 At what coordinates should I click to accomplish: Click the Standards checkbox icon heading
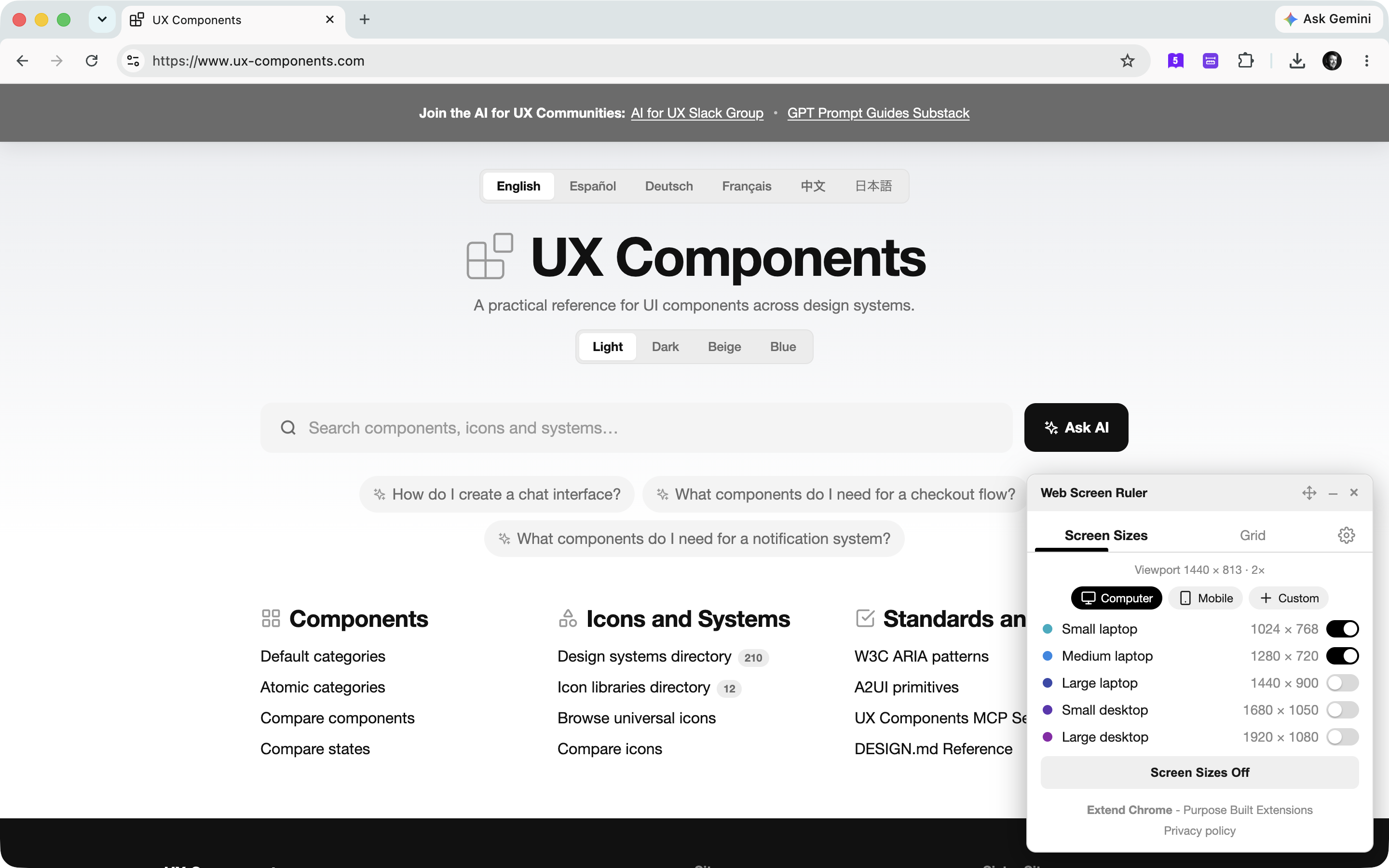pyautogui.click(x=865, y=618)
